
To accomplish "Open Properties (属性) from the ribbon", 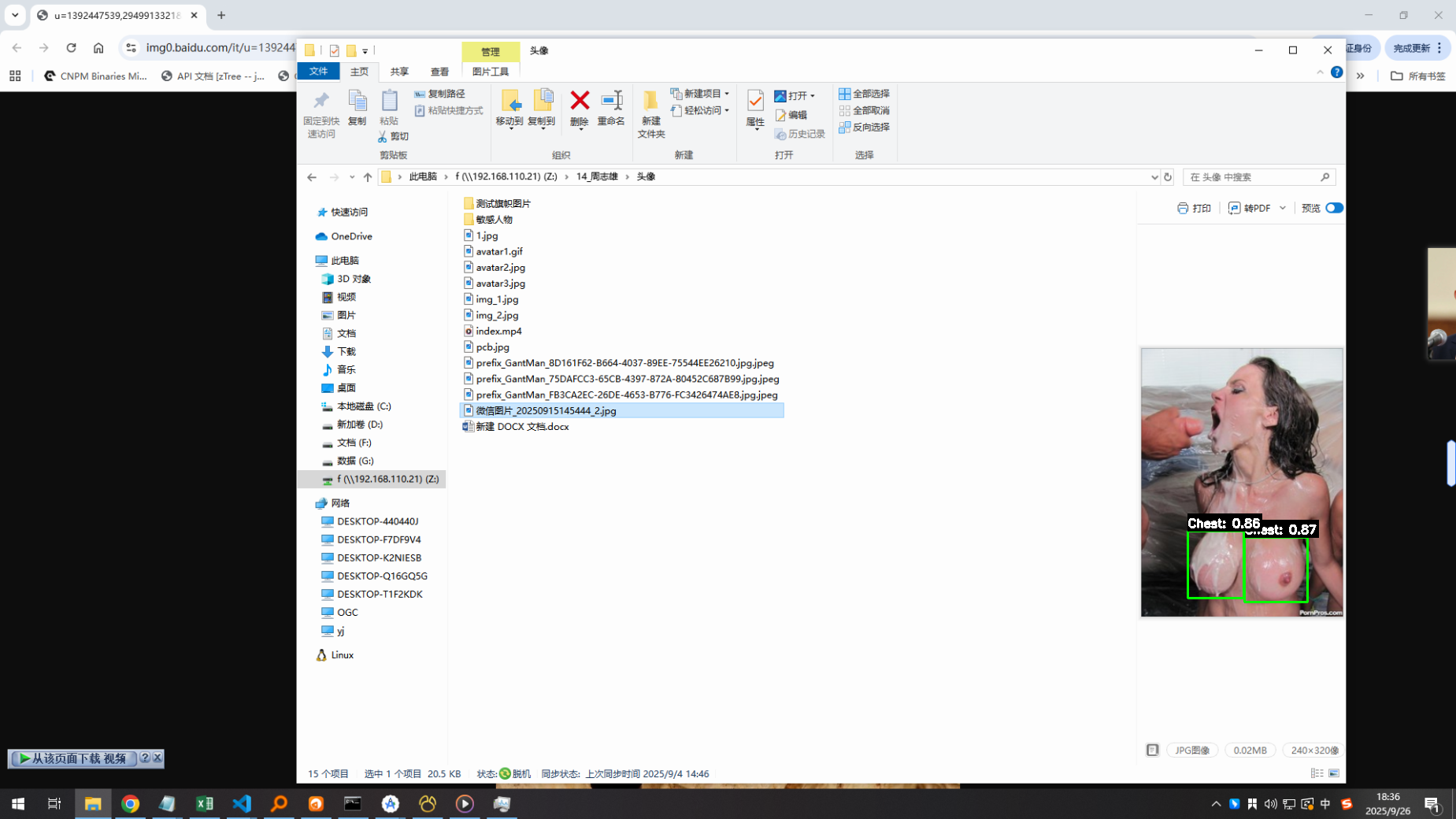I will tap(755, 108).
